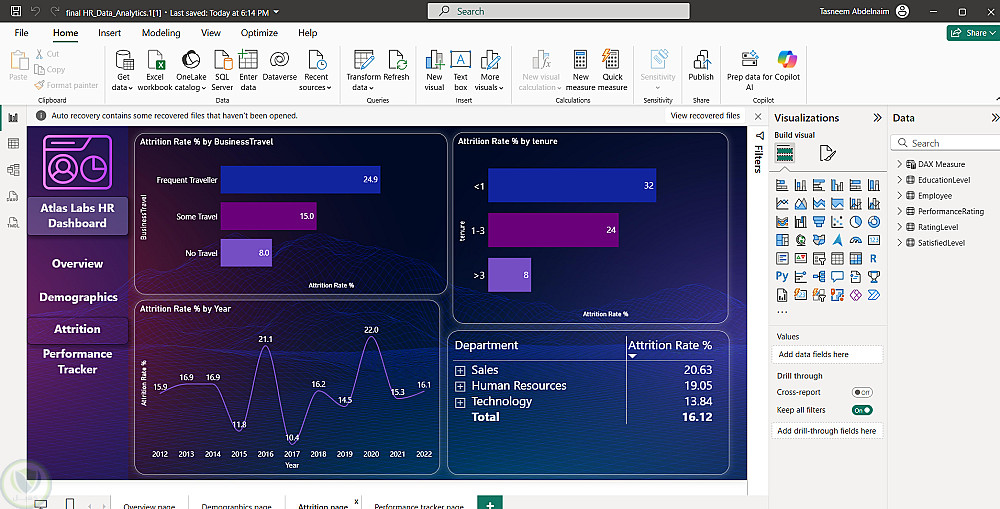Open DAX query view in sidebar

(x=13, y=196)
